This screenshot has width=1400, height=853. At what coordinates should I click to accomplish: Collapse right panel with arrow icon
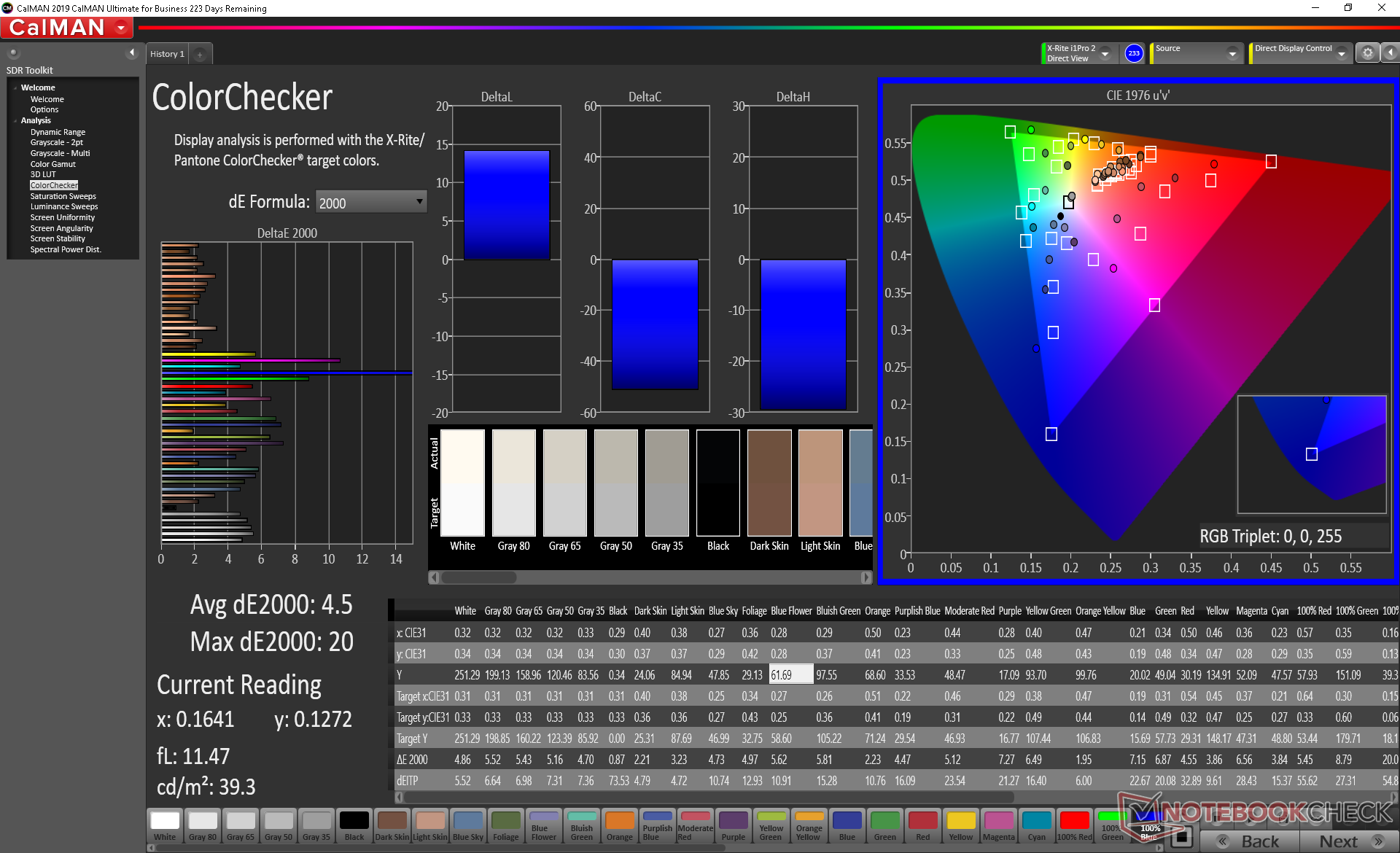1390,53
